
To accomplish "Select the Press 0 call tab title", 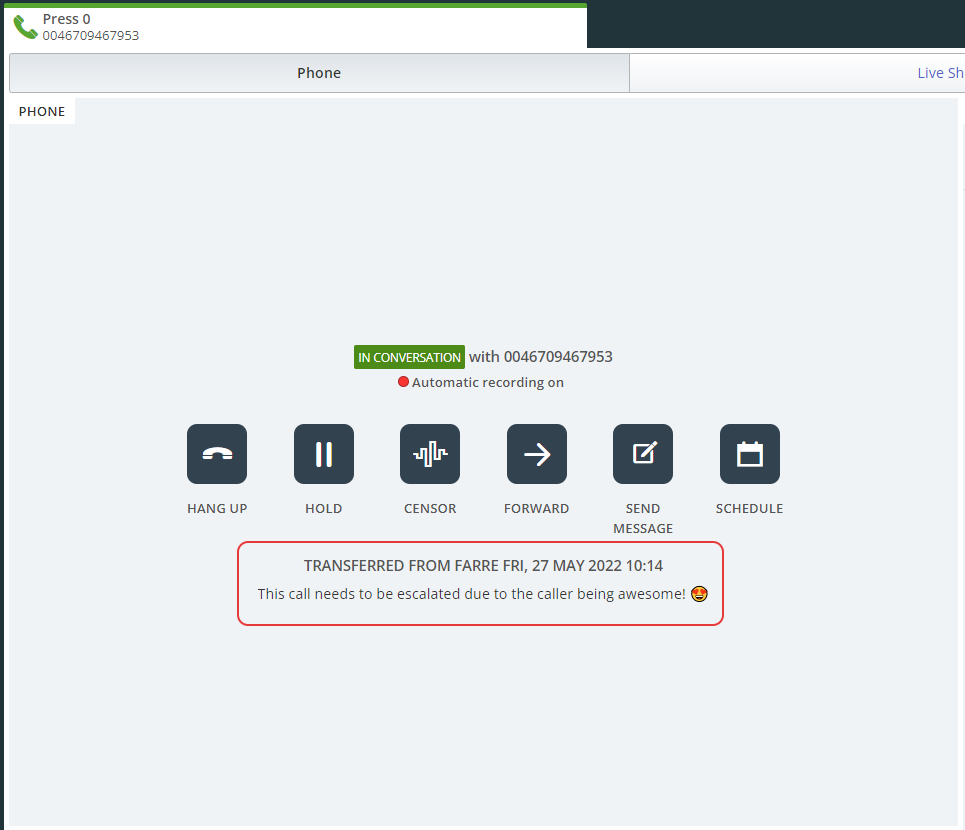I will (x=66, y=19).
